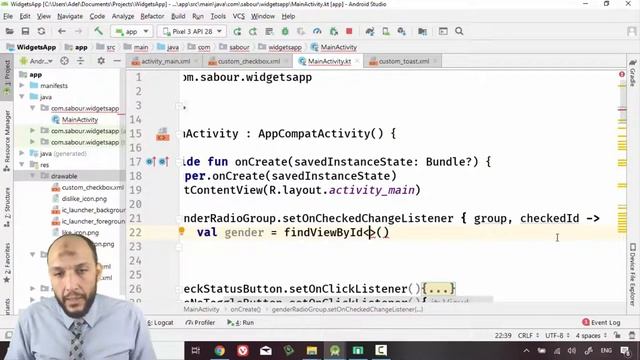
Task: Open SDK Manager toolbar icon
Action: 402,31
